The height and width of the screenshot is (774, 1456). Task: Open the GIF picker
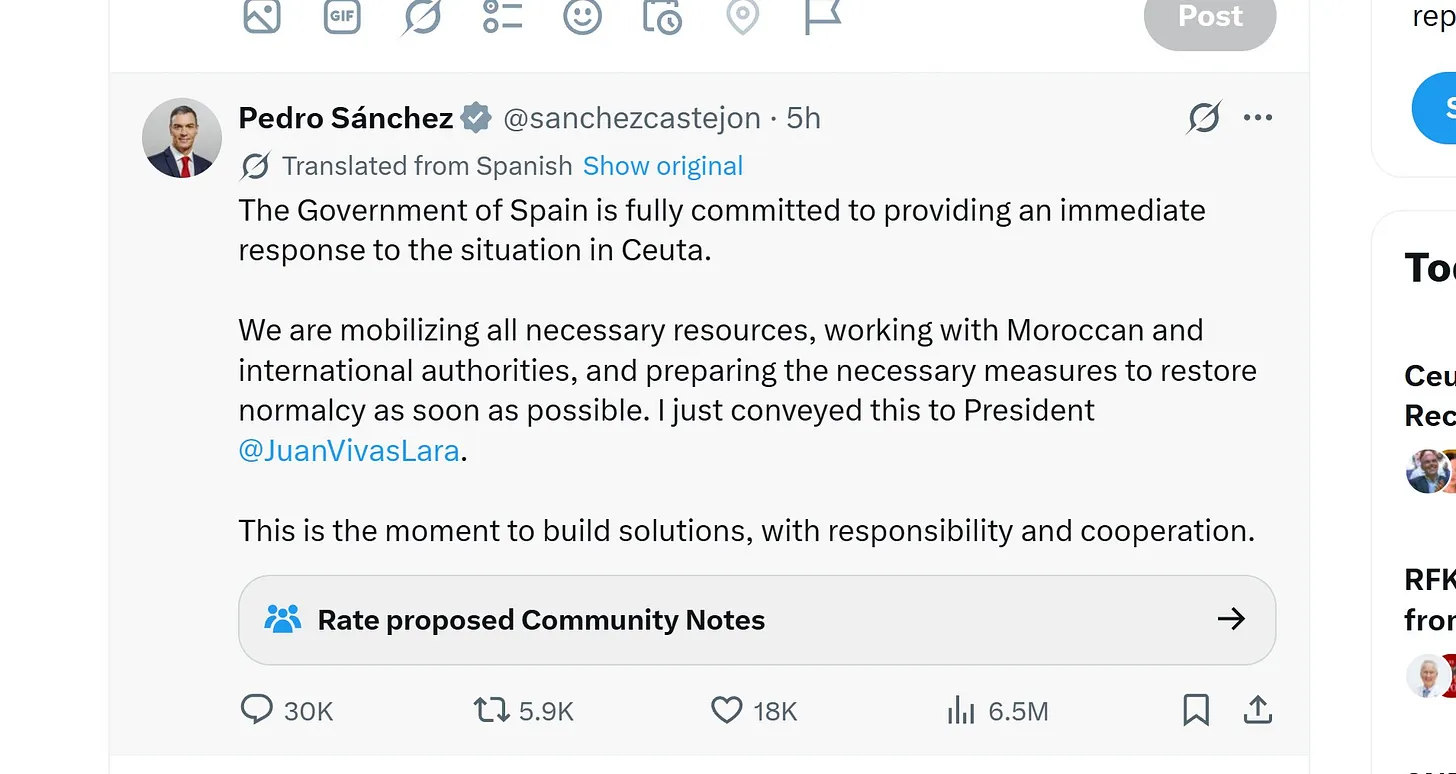342,16
